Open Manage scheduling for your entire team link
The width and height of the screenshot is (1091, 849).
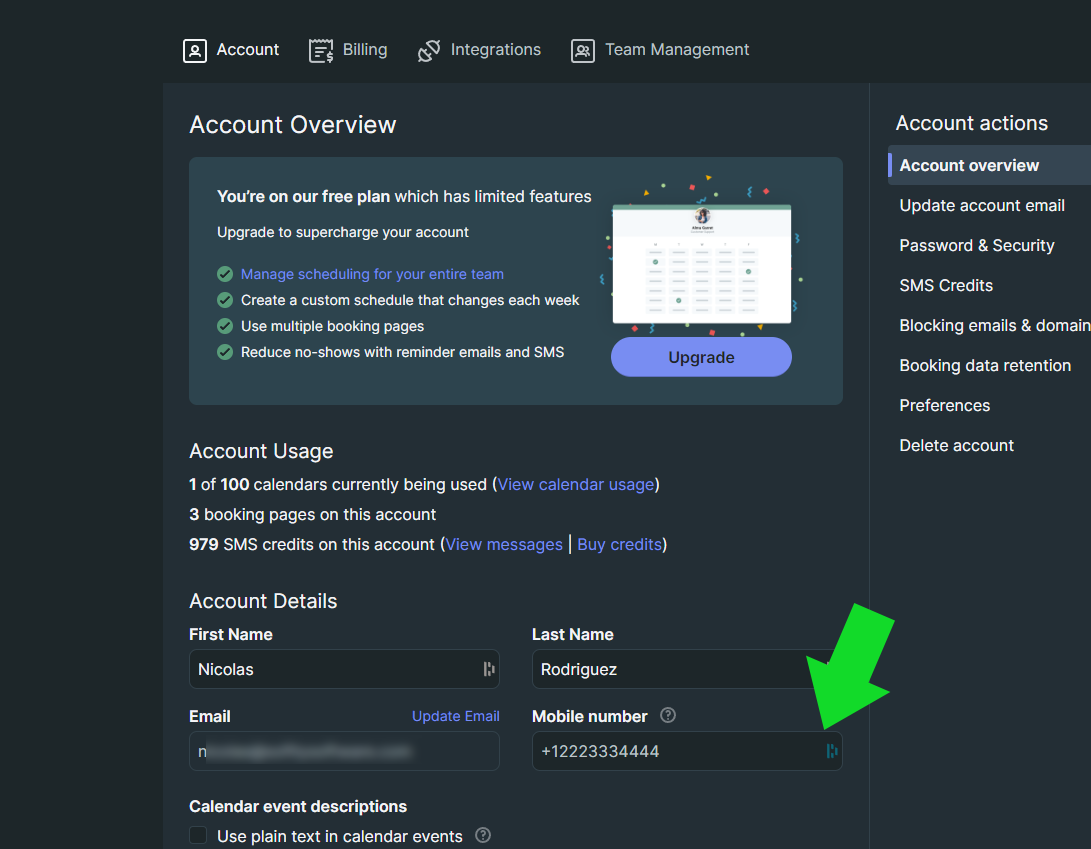pyautogui.click(x=372, y=274)
